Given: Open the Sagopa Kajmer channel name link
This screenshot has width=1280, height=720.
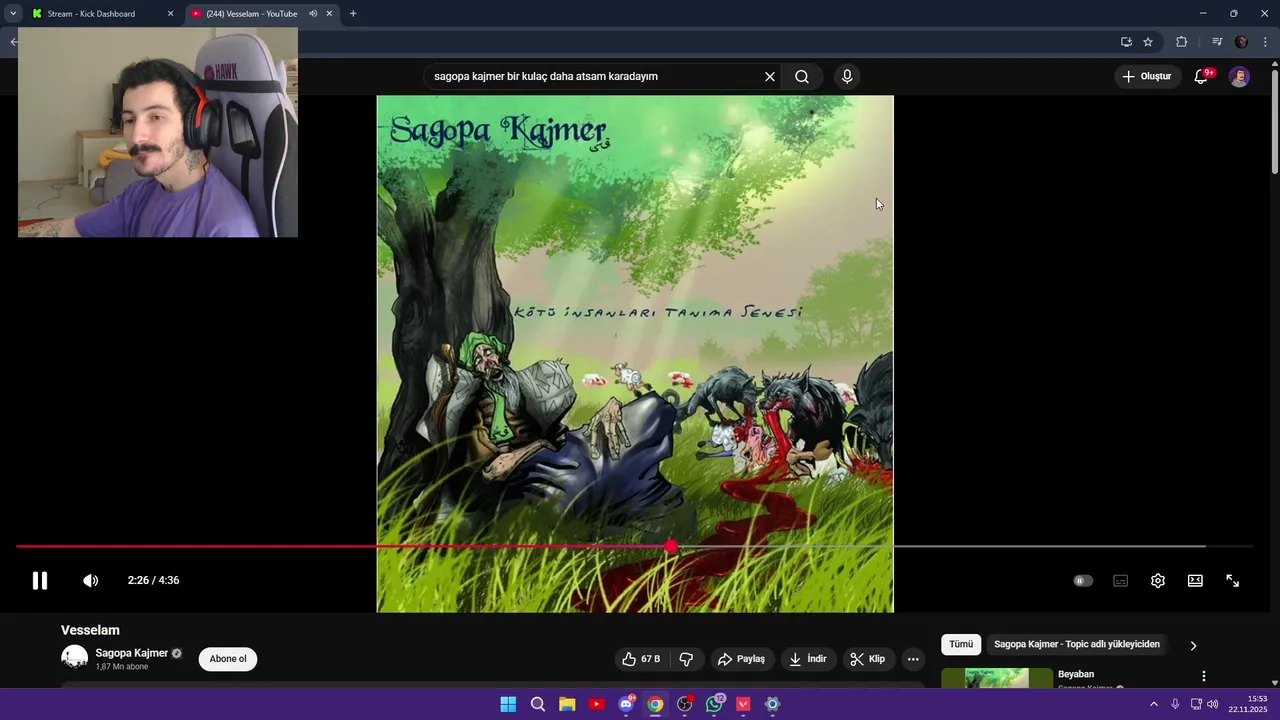Looking at the screenshot, I should [x=132, y=653].
